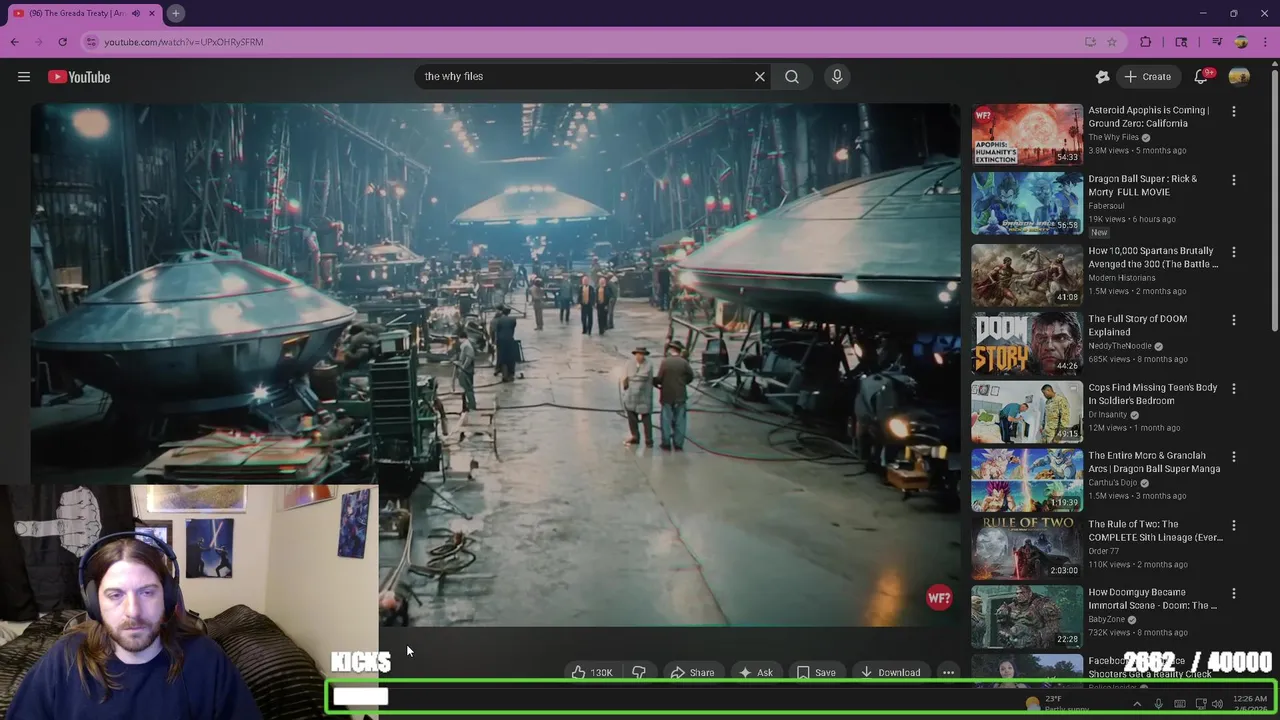Search with your voice microphone button
The width and height of the screenshot is (1280, 720).
(x=837, y=76)
